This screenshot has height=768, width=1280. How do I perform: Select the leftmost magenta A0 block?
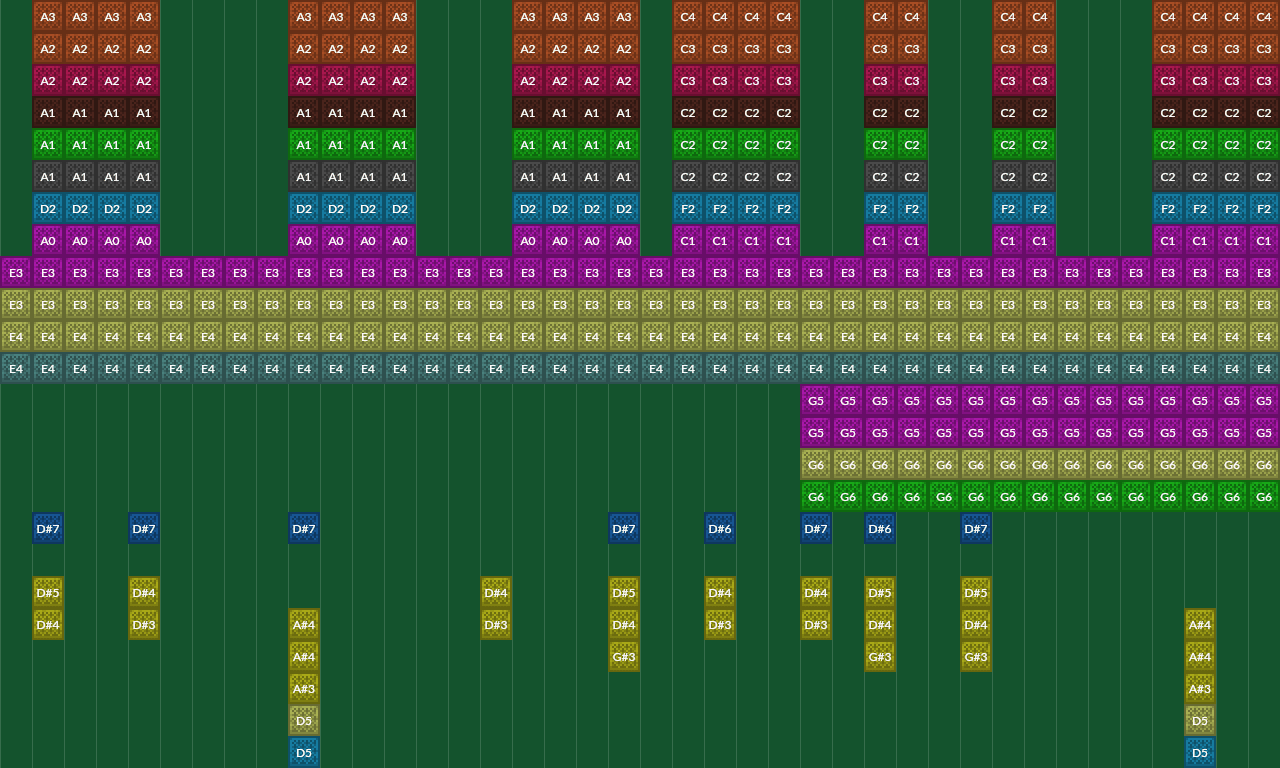click(48, 241)
